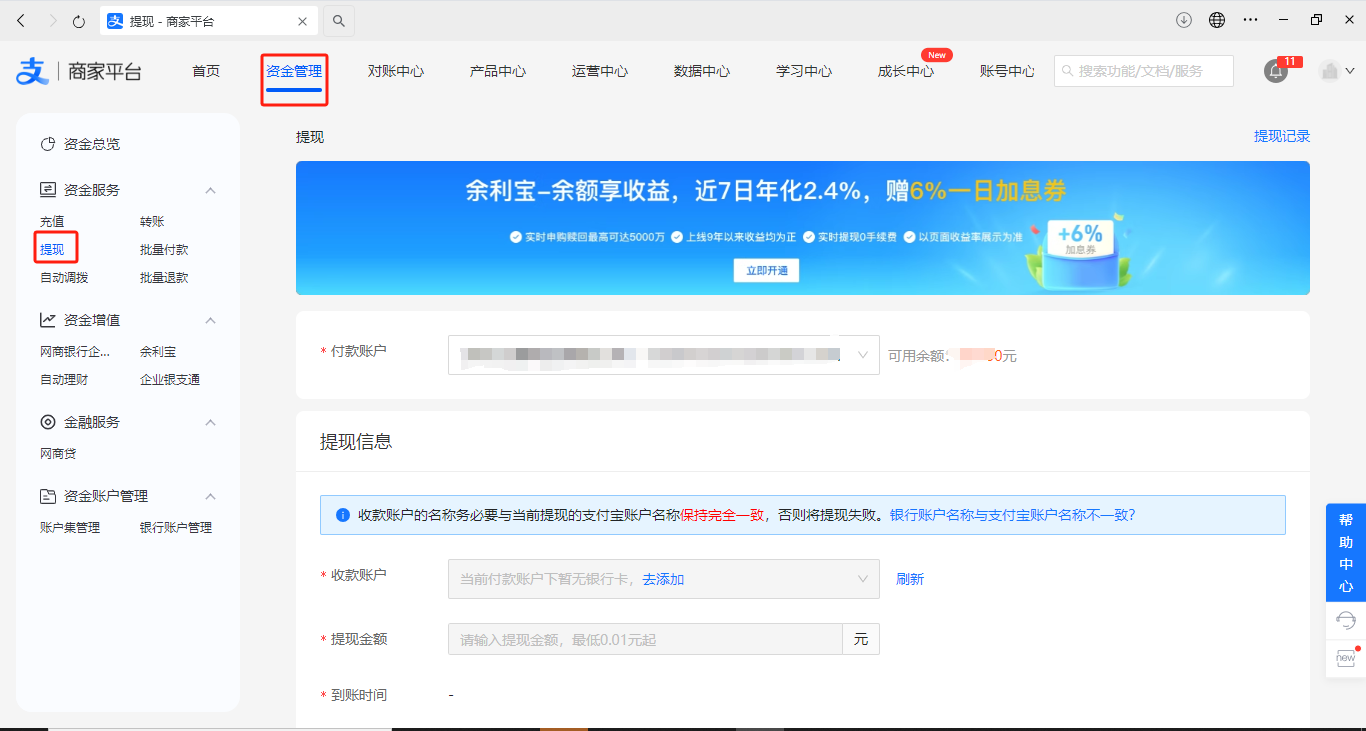Collapse the 资金增值 section chevron
This screenshot has width=1366, height=731.
click(x=211, y=320)
